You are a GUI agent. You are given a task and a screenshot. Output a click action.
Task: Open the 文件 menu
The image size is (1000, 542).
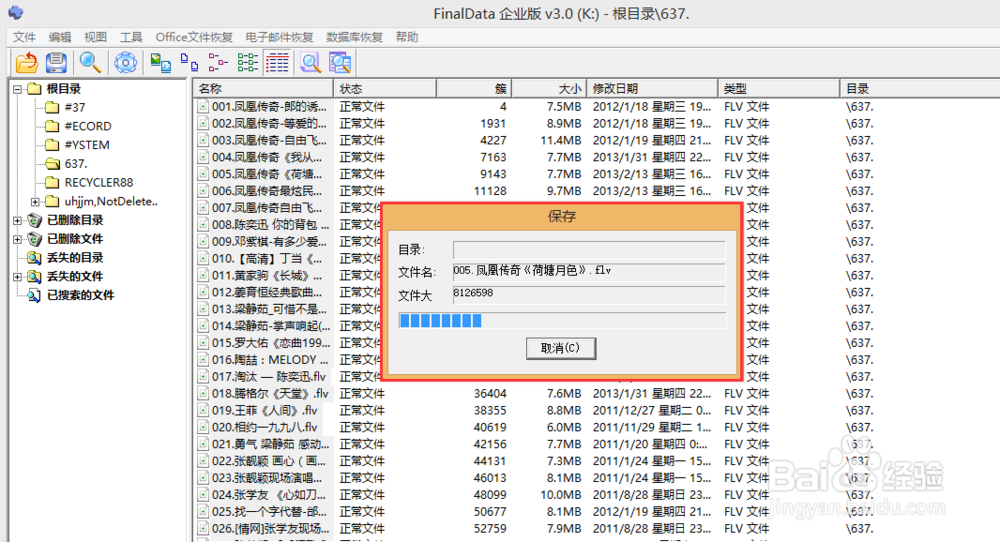pyautogui.click(x=24, y=37)
